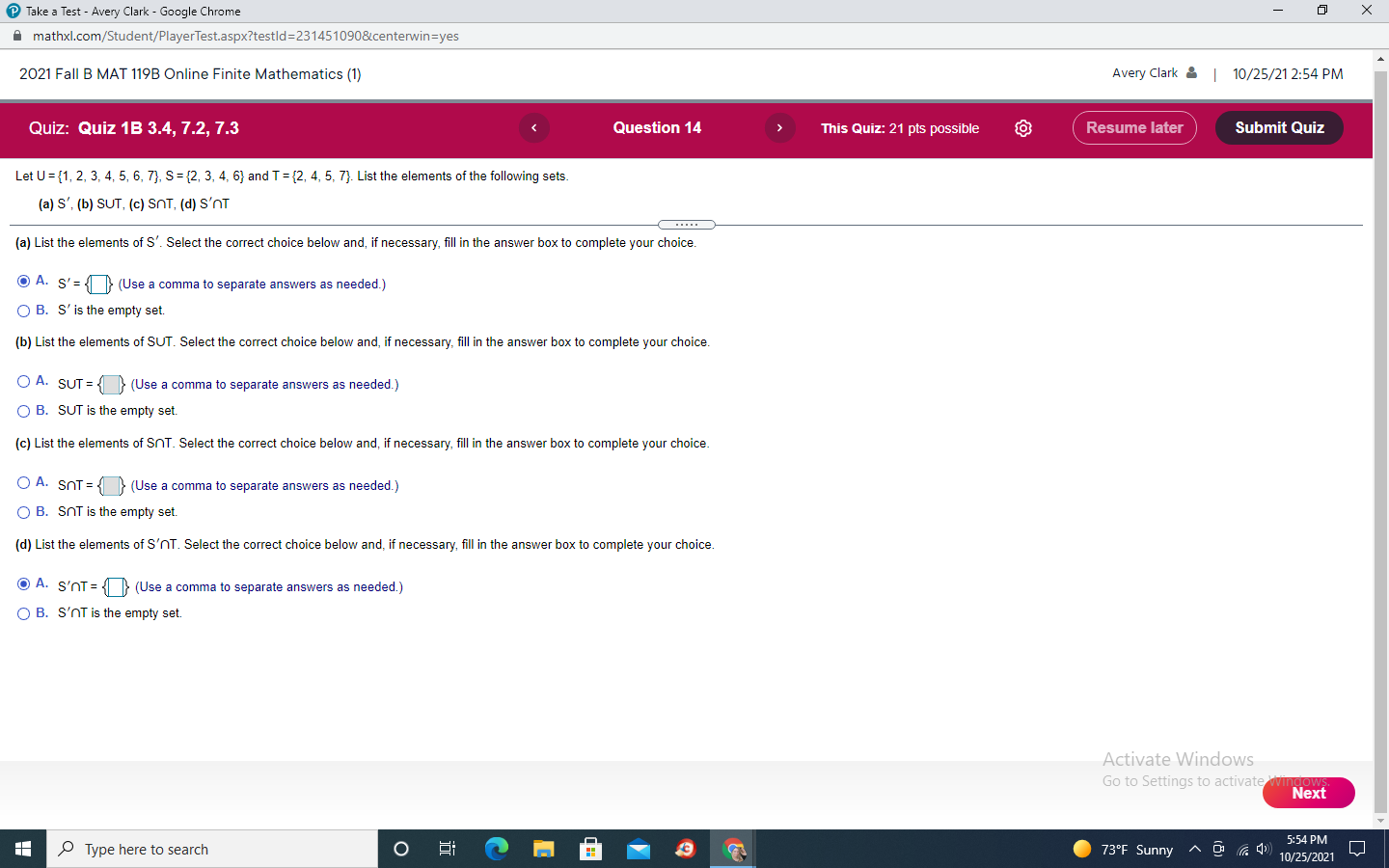This screenshot has height=868, width=1389.
Task: Click the Next button
Action: [x=1308, y=793]
